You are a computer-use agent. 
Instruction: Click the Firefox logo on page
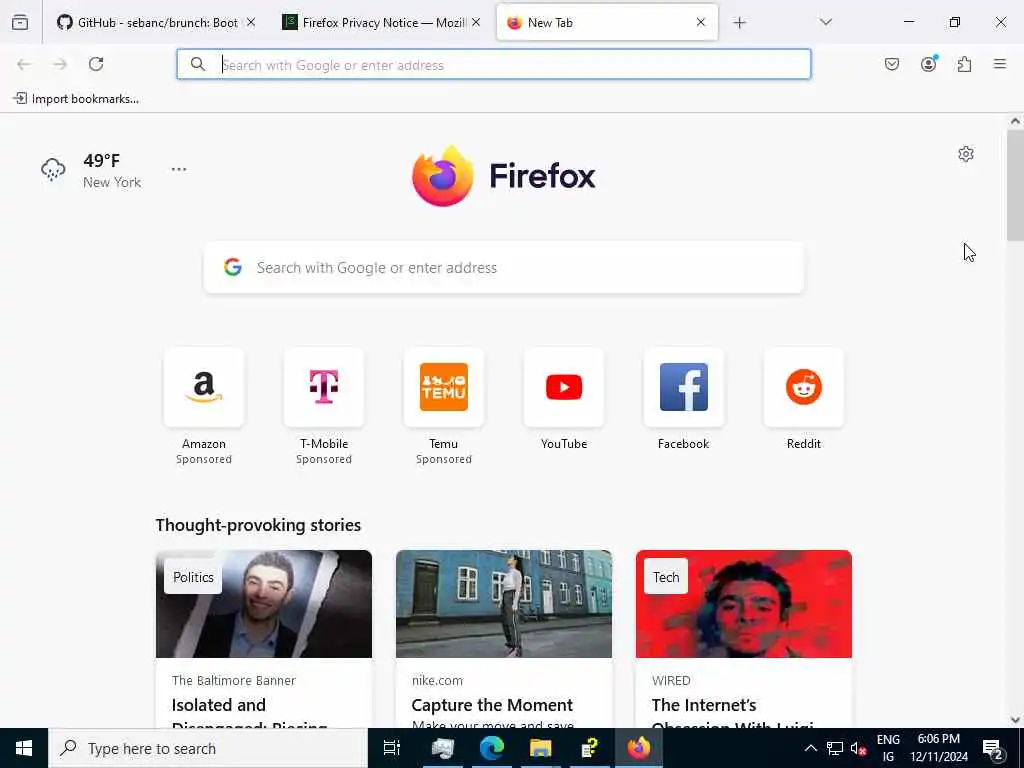pos(504,176)
